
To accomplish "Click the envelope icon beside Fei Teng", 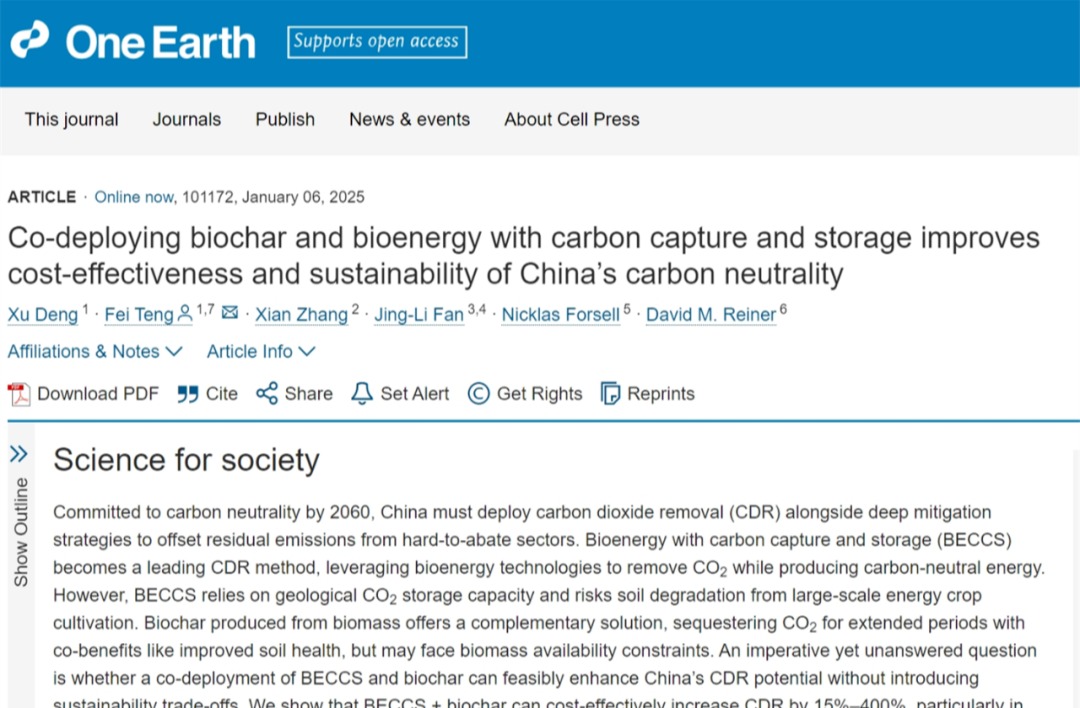I will 230,313.
